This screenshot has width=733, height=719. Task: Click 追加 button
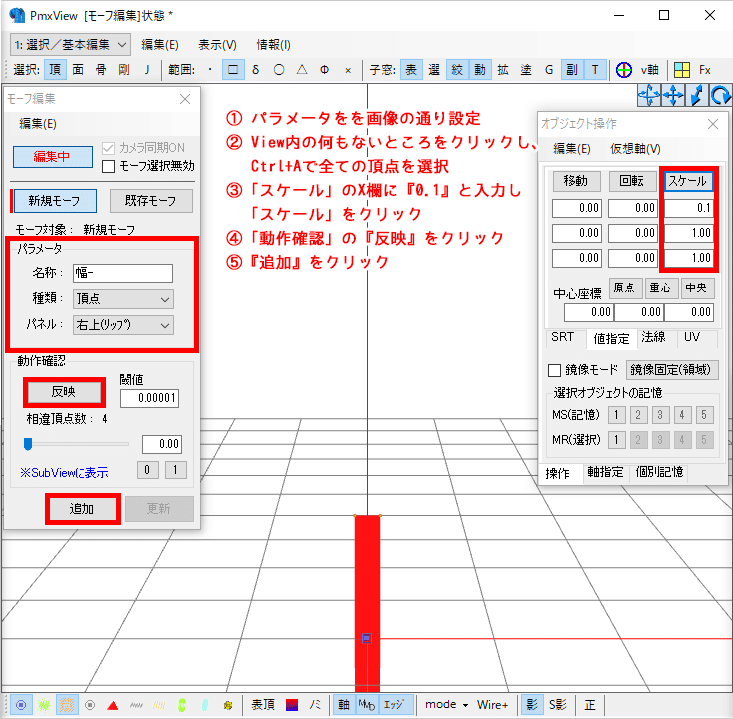coord(82,509)
